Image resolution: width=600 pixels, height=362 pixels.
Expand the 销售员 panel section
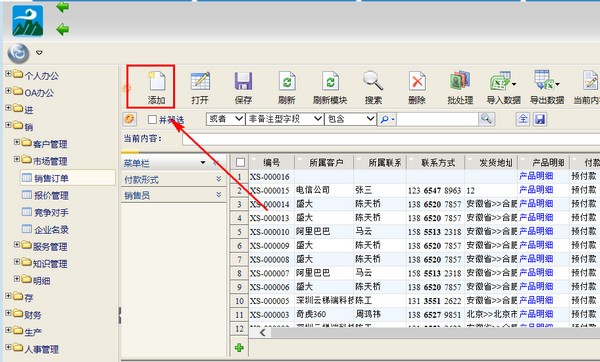(x=218, y=195)
